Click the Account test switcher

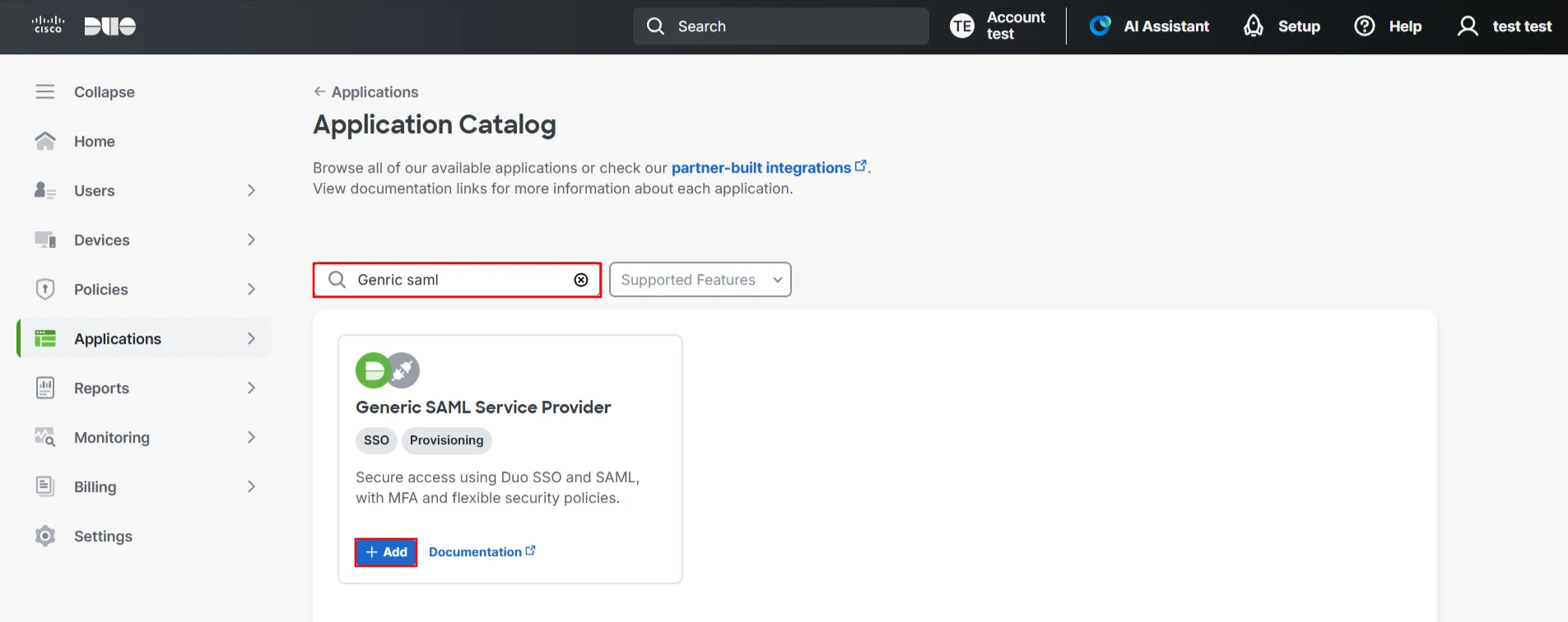(998, 26)
